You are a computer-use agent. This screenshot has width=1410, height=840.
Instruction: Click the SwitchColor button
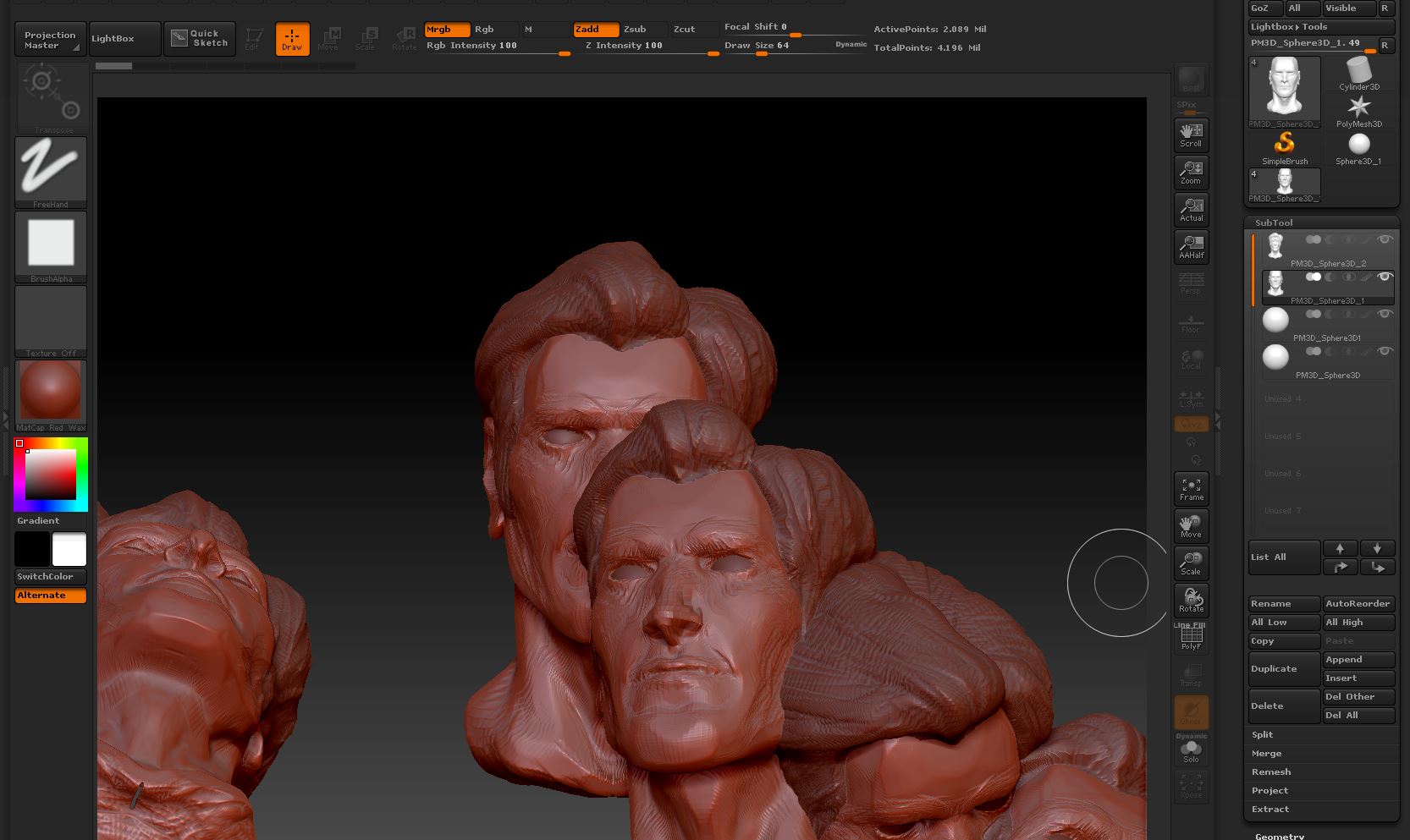coord(51,577)
